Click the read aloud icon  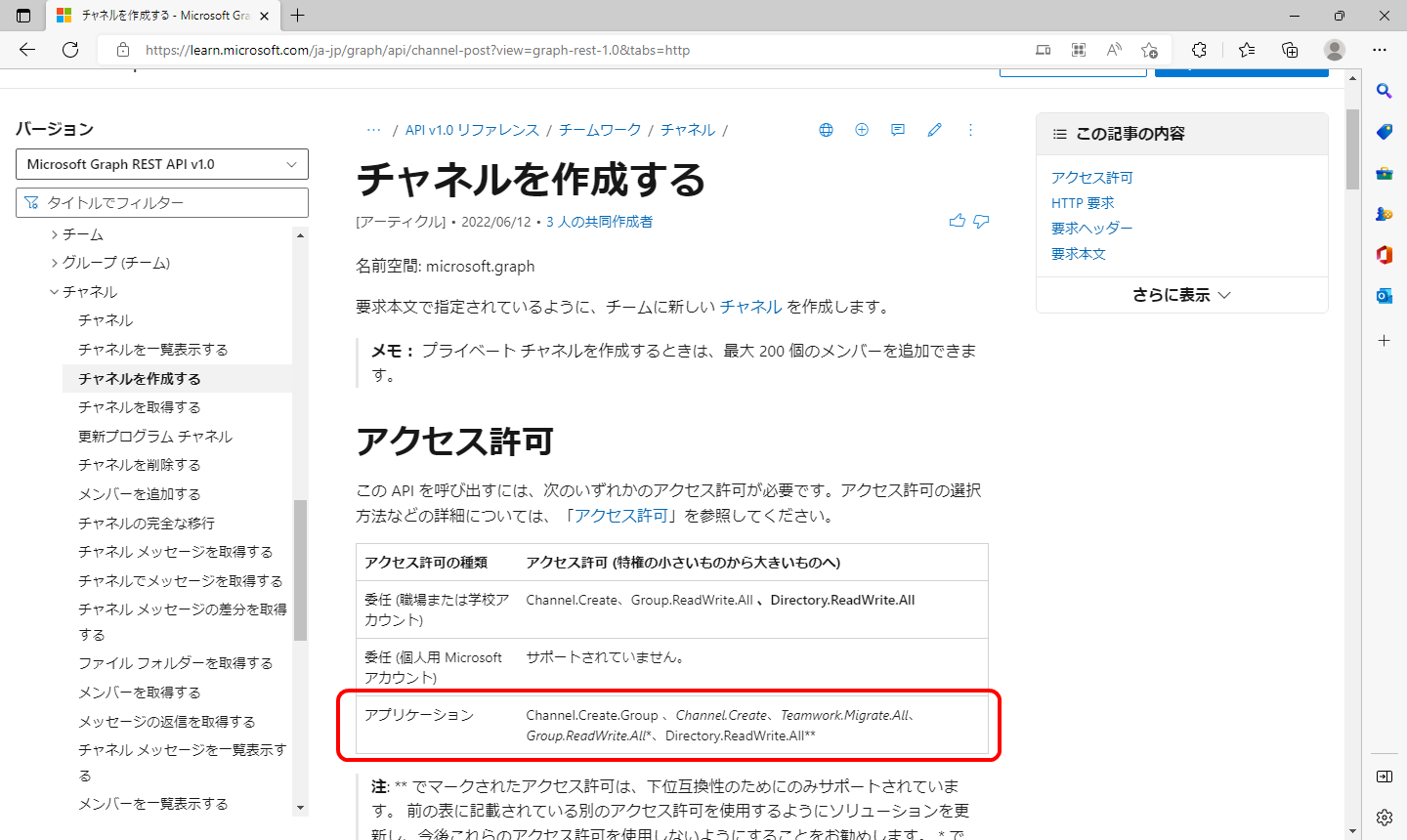[x=1114, y=50]
